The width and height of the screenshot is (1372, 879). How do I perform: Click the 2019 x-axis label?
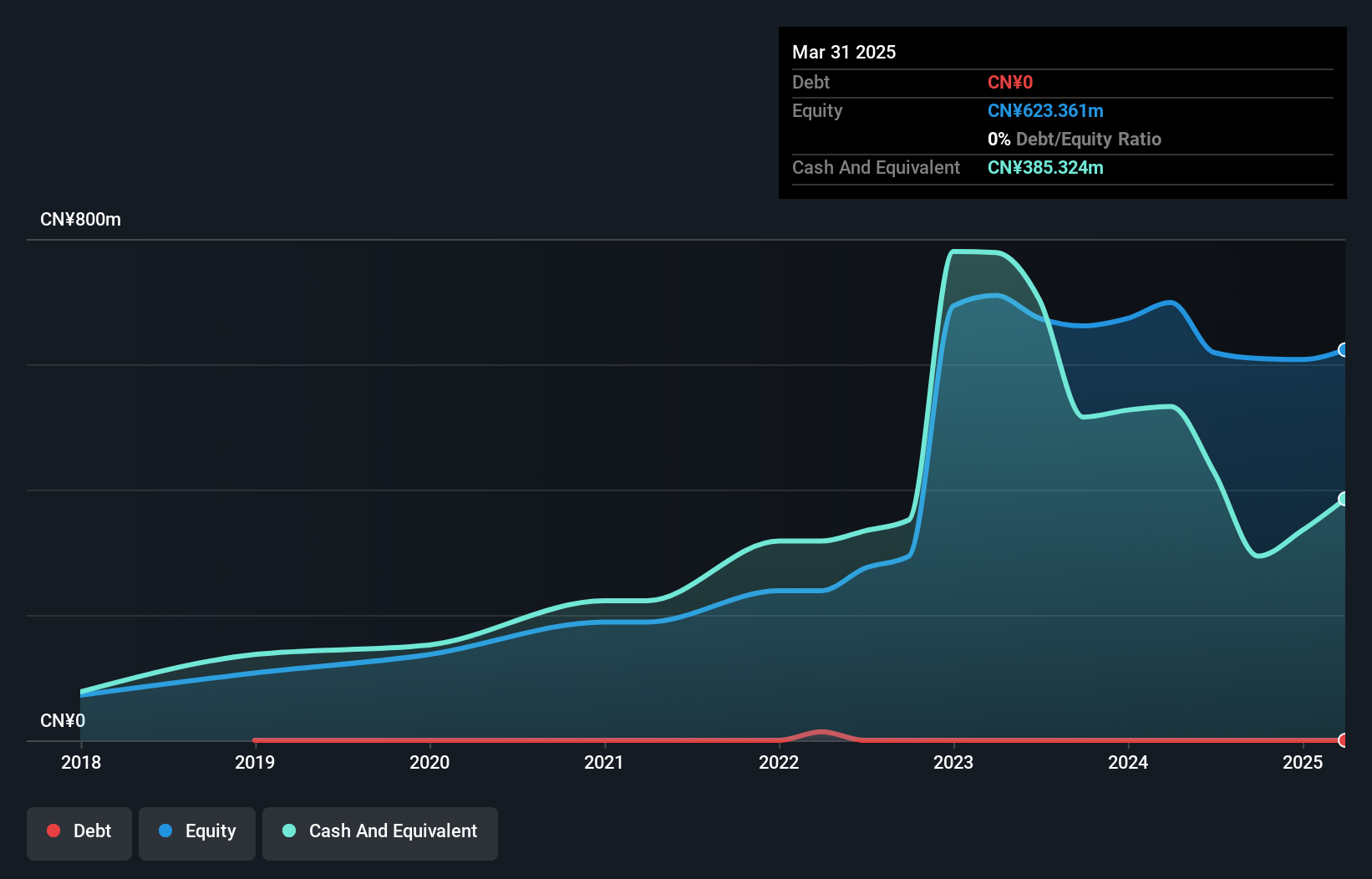[255, 762]
